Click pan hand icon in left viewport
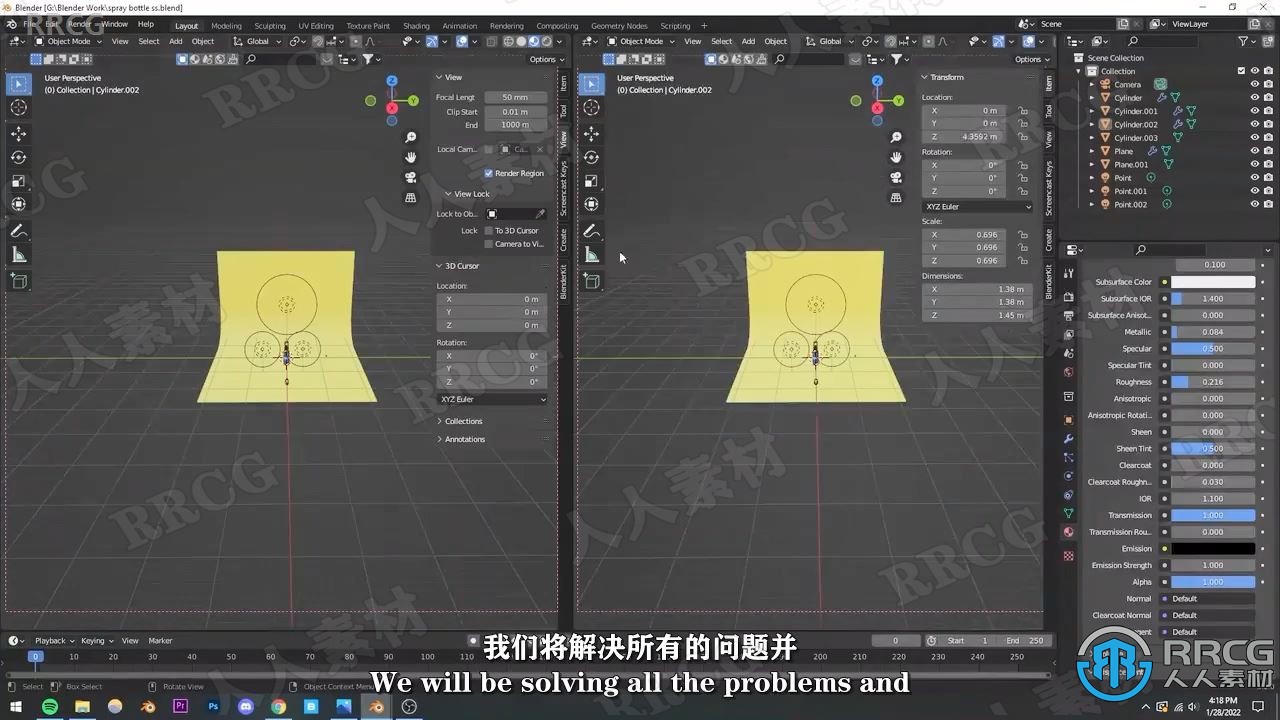This screenshot has width=1280, height=720. pyautogui.click(x=411, y=157)
